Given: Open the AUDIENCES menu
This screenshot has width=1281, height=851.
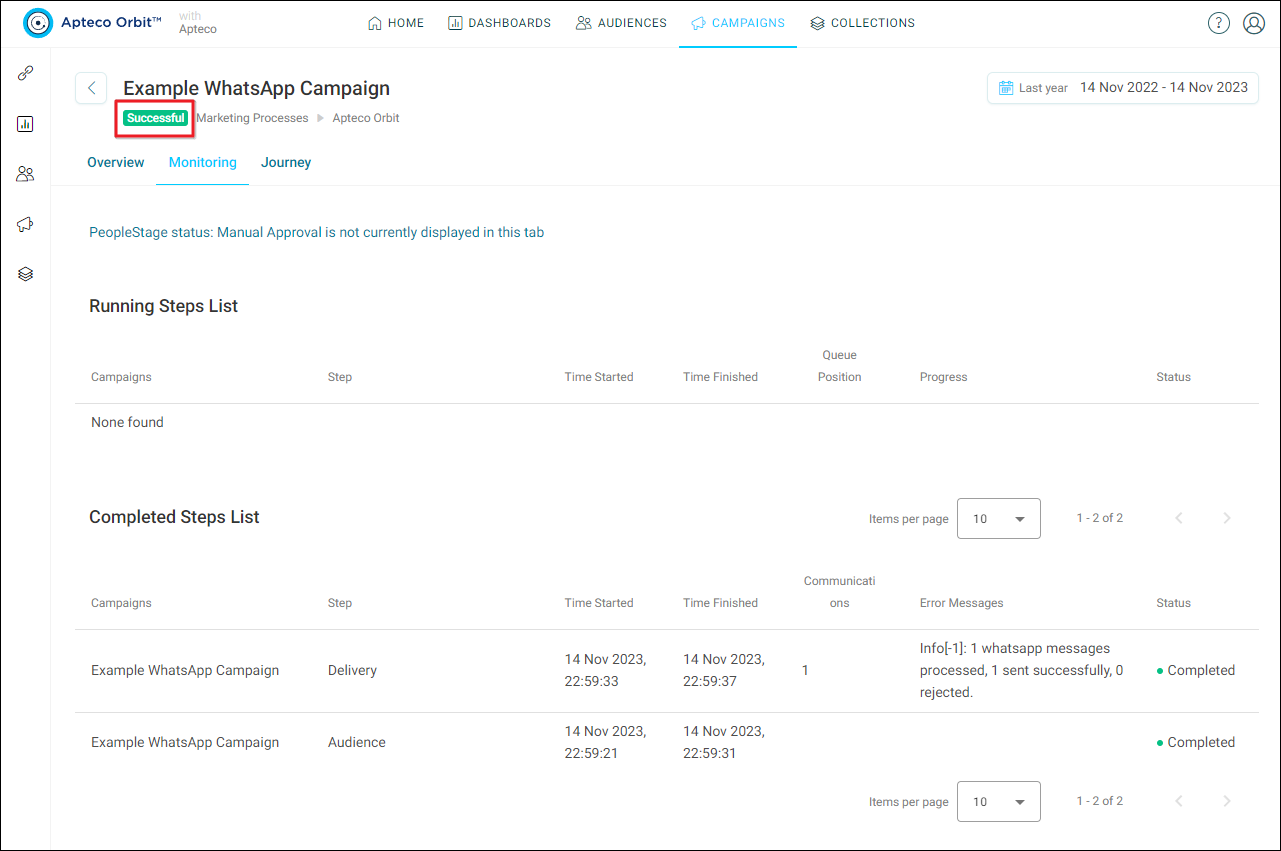Looking at the screenshot, I should click(x=621, y=23).
